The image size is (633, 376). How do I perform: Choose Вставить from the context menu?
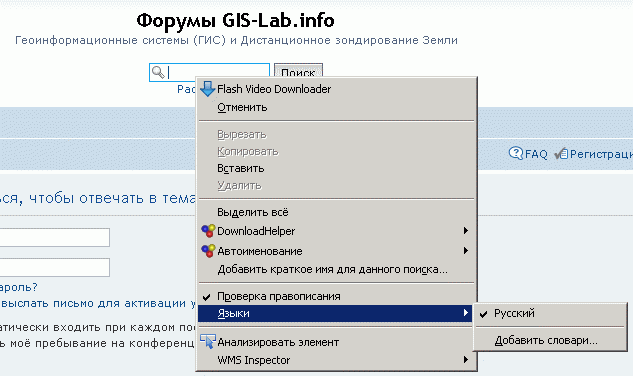click(x=241, y=168)
